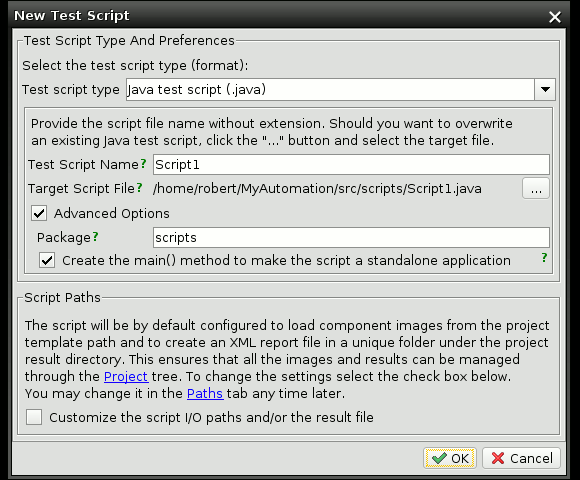The height and width of the screenshot is (480, 580).
Task: Open the Test script type dropdown arrow
Action: (545, 89)
